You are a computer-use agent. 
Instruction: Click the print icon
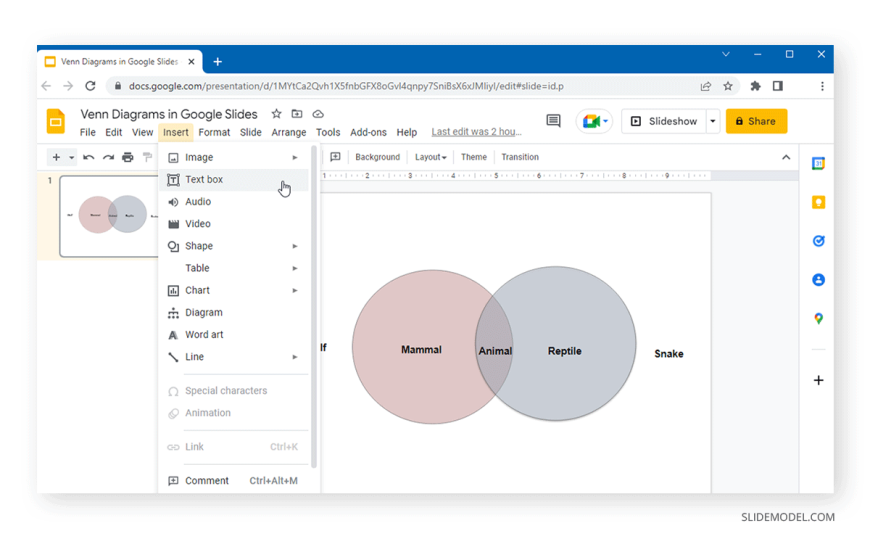click(x=128, y=157)
